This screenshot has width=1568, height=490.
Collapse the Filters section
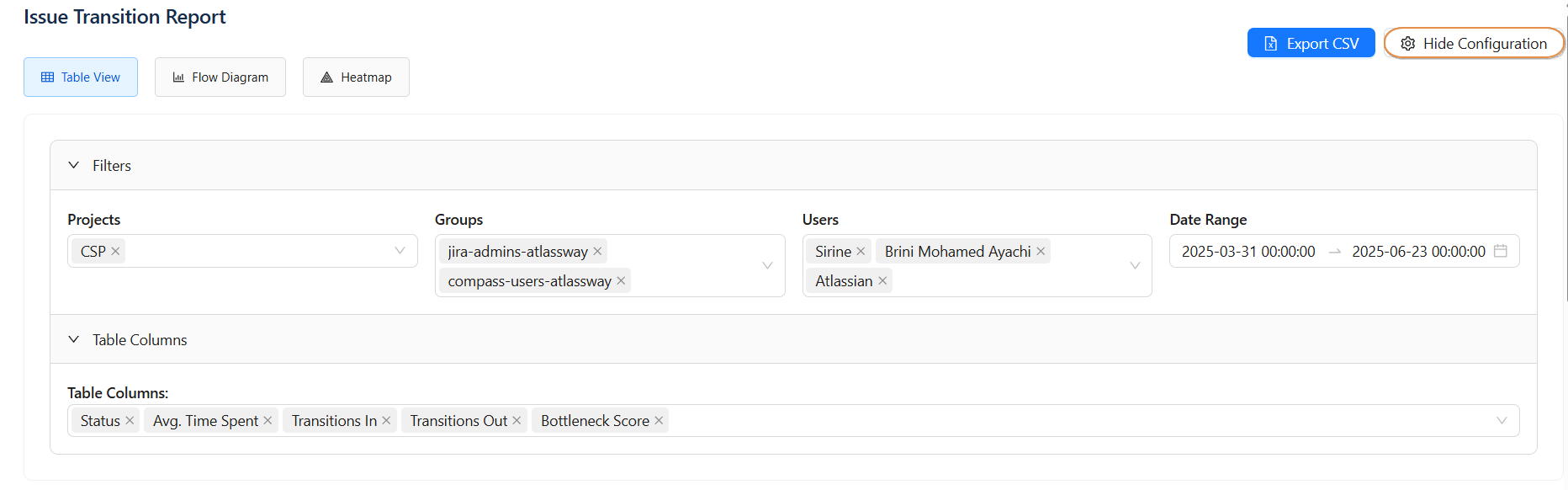[74, 166]
